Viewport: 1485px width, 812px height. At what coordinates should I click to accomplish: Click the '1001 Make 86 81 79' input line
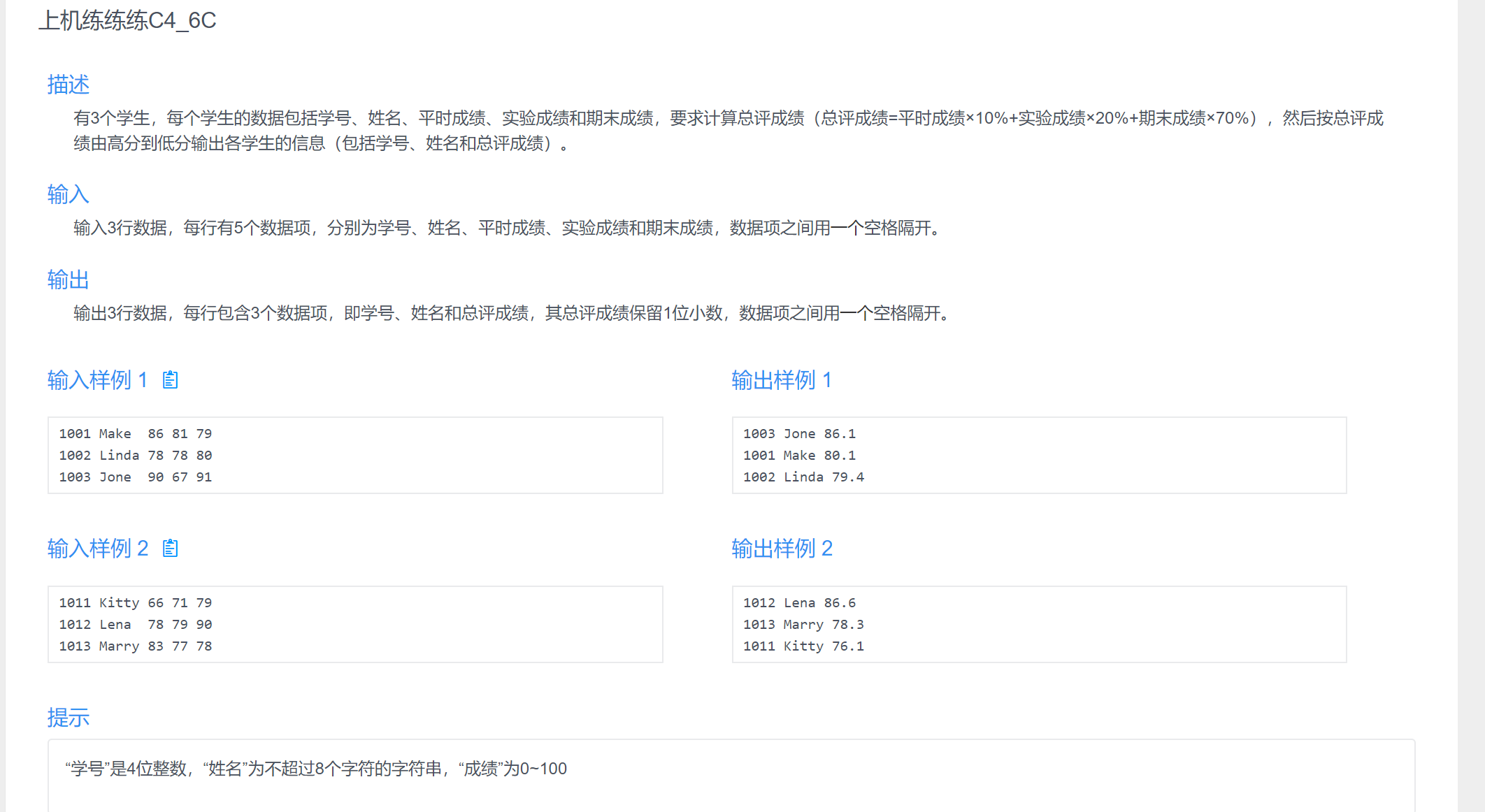135,434
